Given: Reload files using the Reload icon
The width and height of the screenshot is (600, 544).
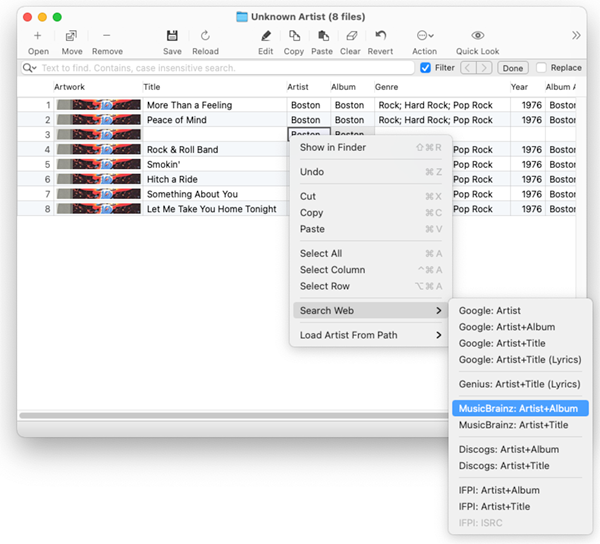Looking at the screenshot, I should pos(205,36).
